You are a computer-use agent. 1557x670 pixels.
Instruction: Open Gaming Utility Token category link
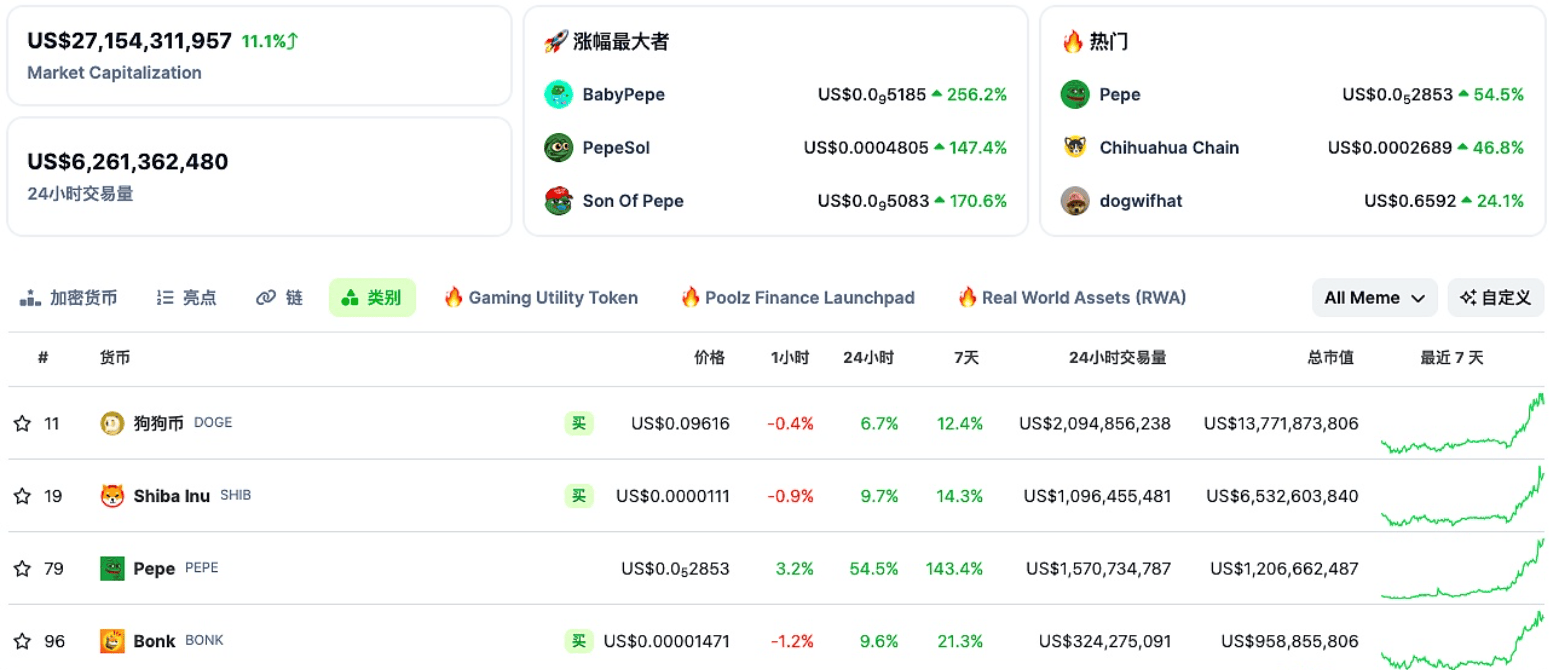(x=541, y=298)
